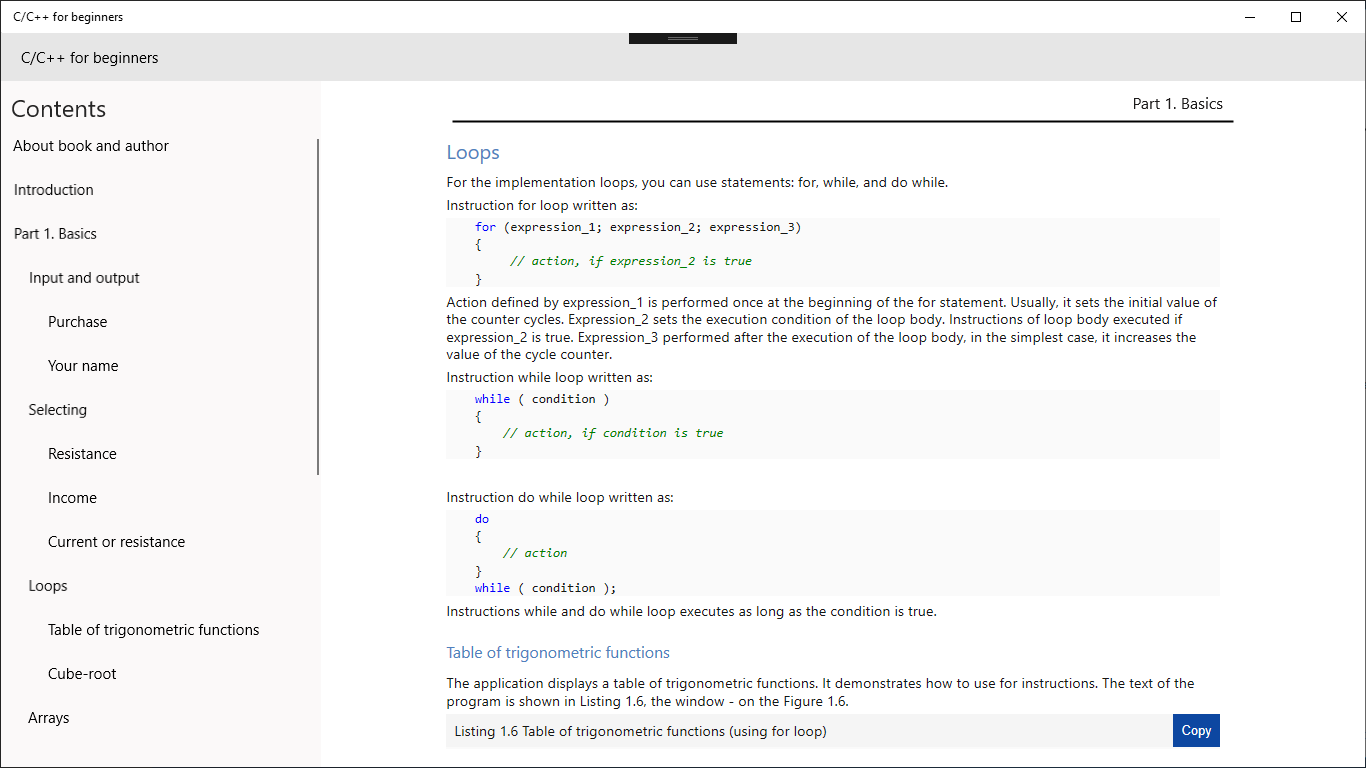Open the 'About book and author' section
Viewport: 1366px width, 768px height.
click(90, 145)
